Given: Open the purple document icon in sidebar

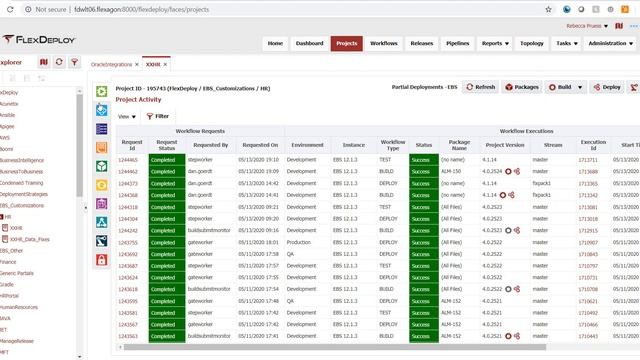Looking at the screenshot, I should [x=102, y=203].
